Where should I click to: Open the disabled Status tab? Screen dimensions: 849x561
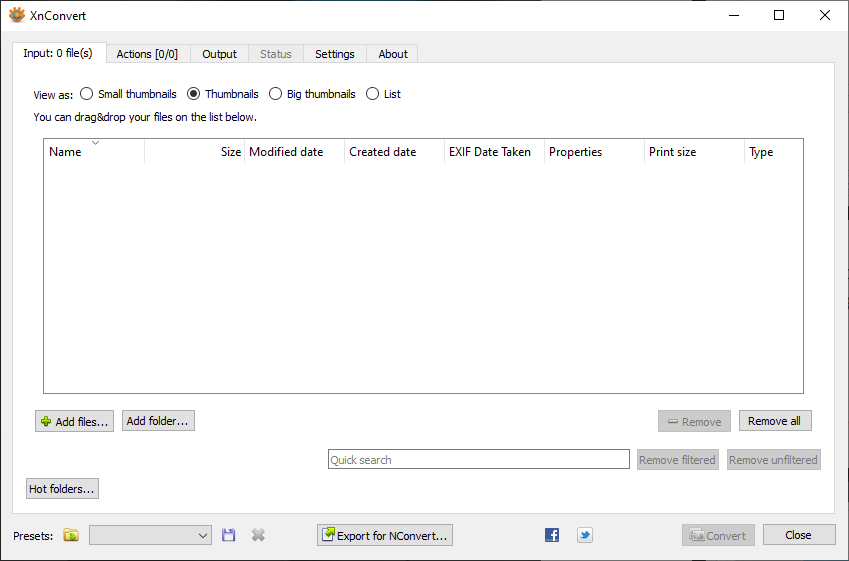276,54
